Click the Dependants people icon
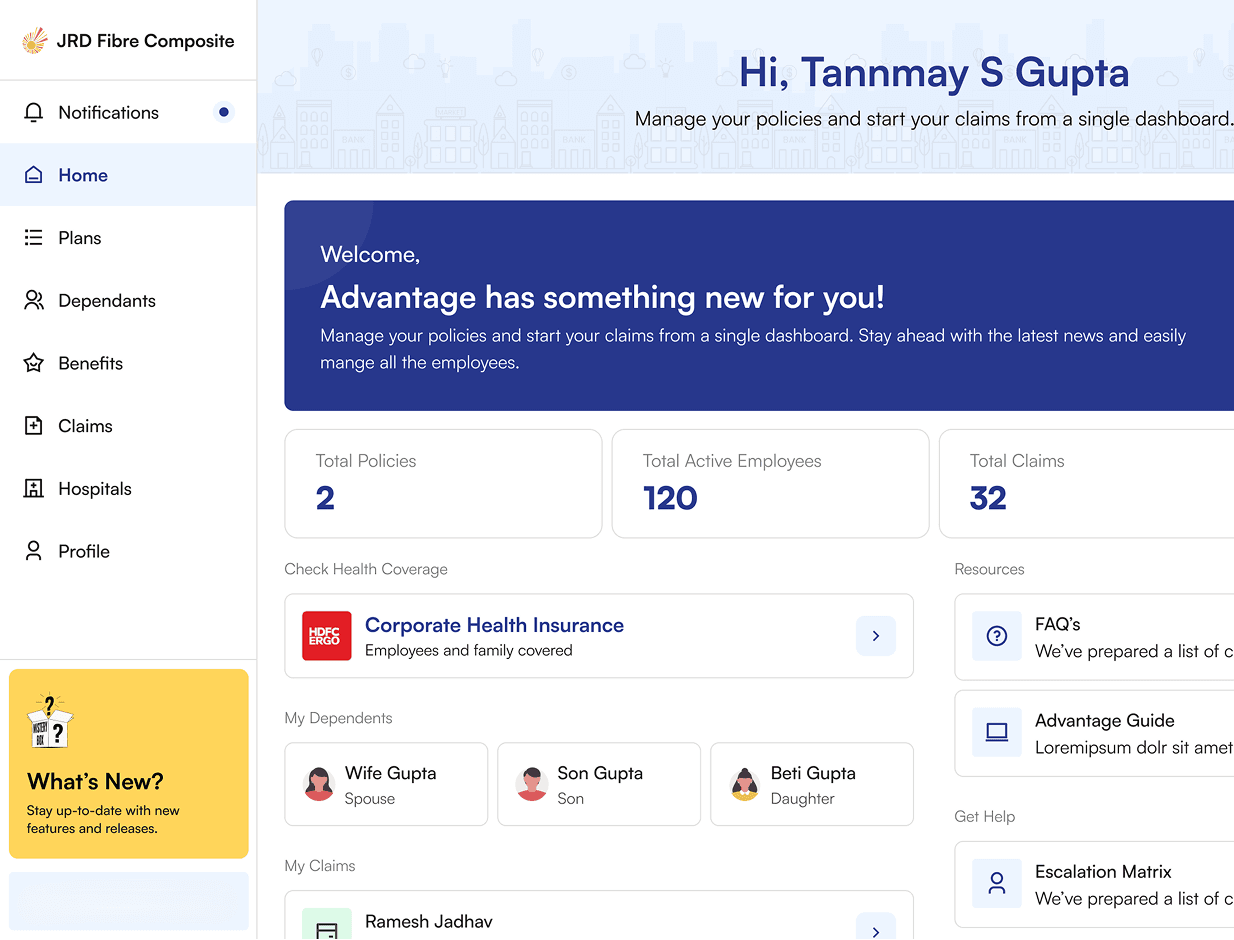Image resolution: width=1234 pixels, height=940 pixels. (x=33, y=300)
